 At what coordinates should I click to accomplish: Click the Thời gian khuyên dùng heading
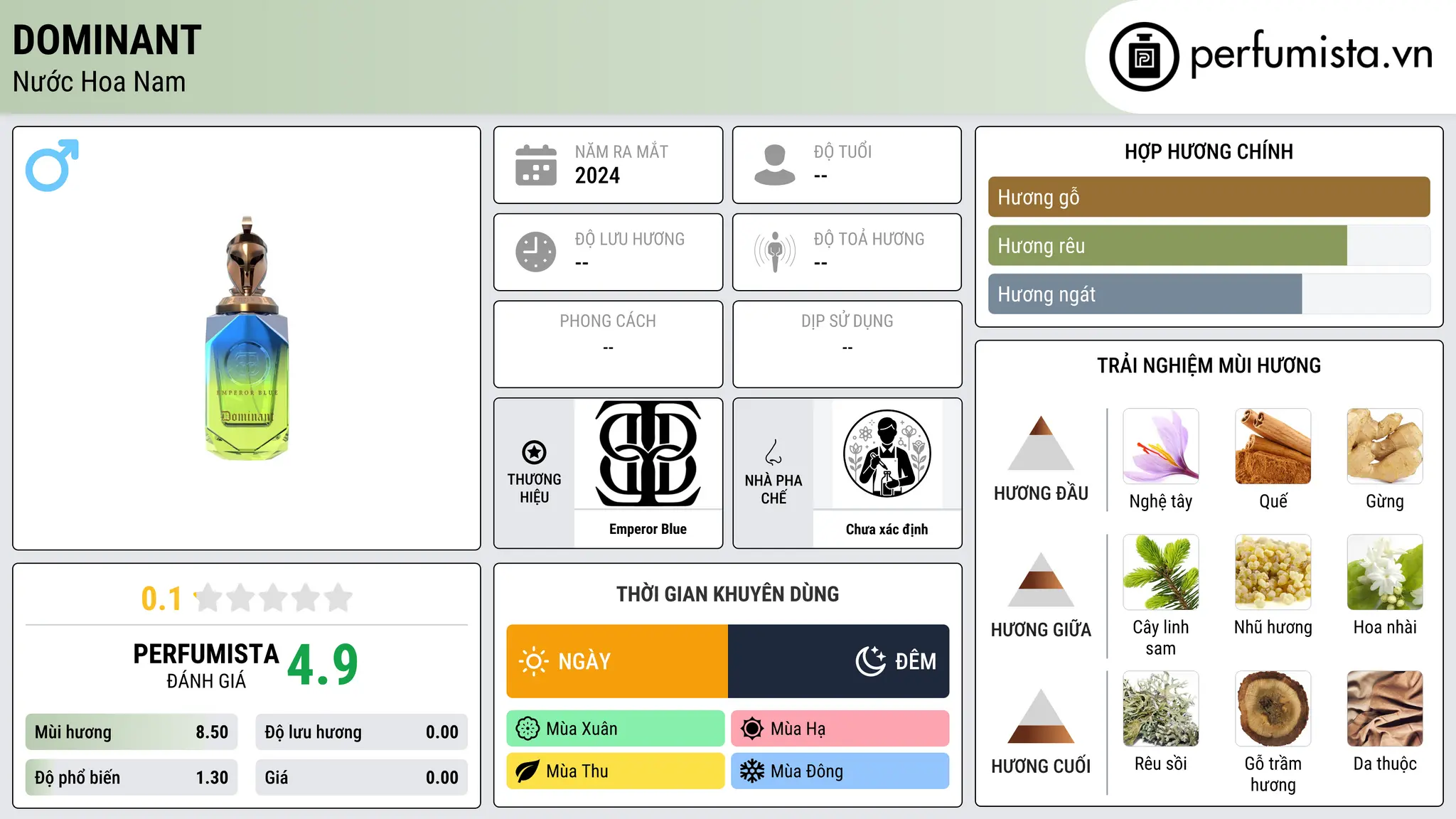728,594
